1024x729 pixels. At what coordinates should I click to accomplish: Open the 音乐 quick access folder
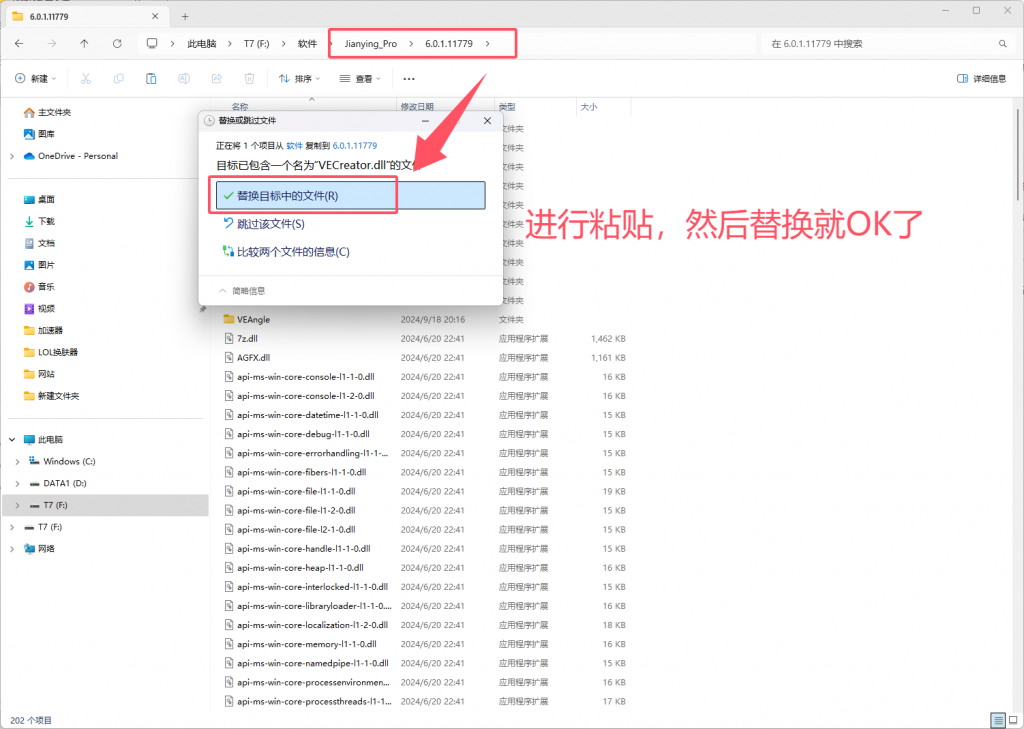[39, 287]
